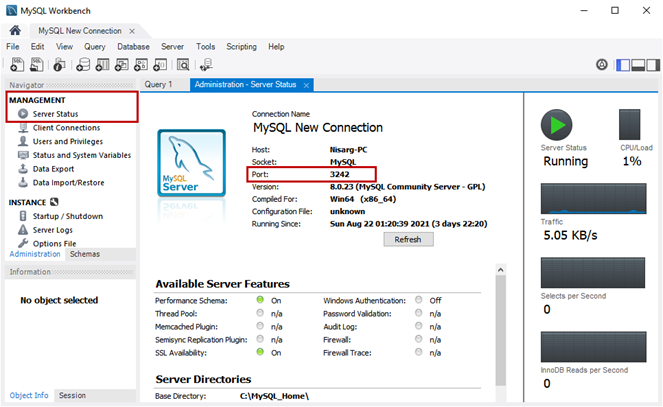Click the MySQL Server dolphin logo
This screenshot has width=663, height=407.
(x=192, y=164)
